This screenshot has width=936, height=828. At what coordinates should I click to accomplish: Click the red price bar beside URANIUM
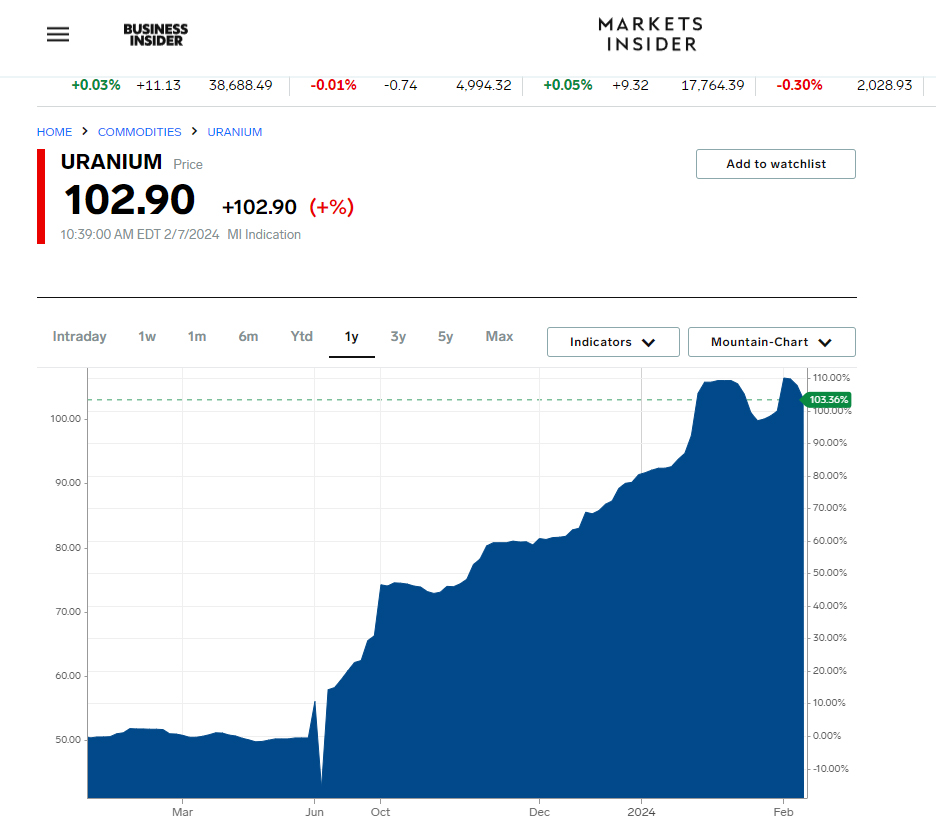[41, 196]
